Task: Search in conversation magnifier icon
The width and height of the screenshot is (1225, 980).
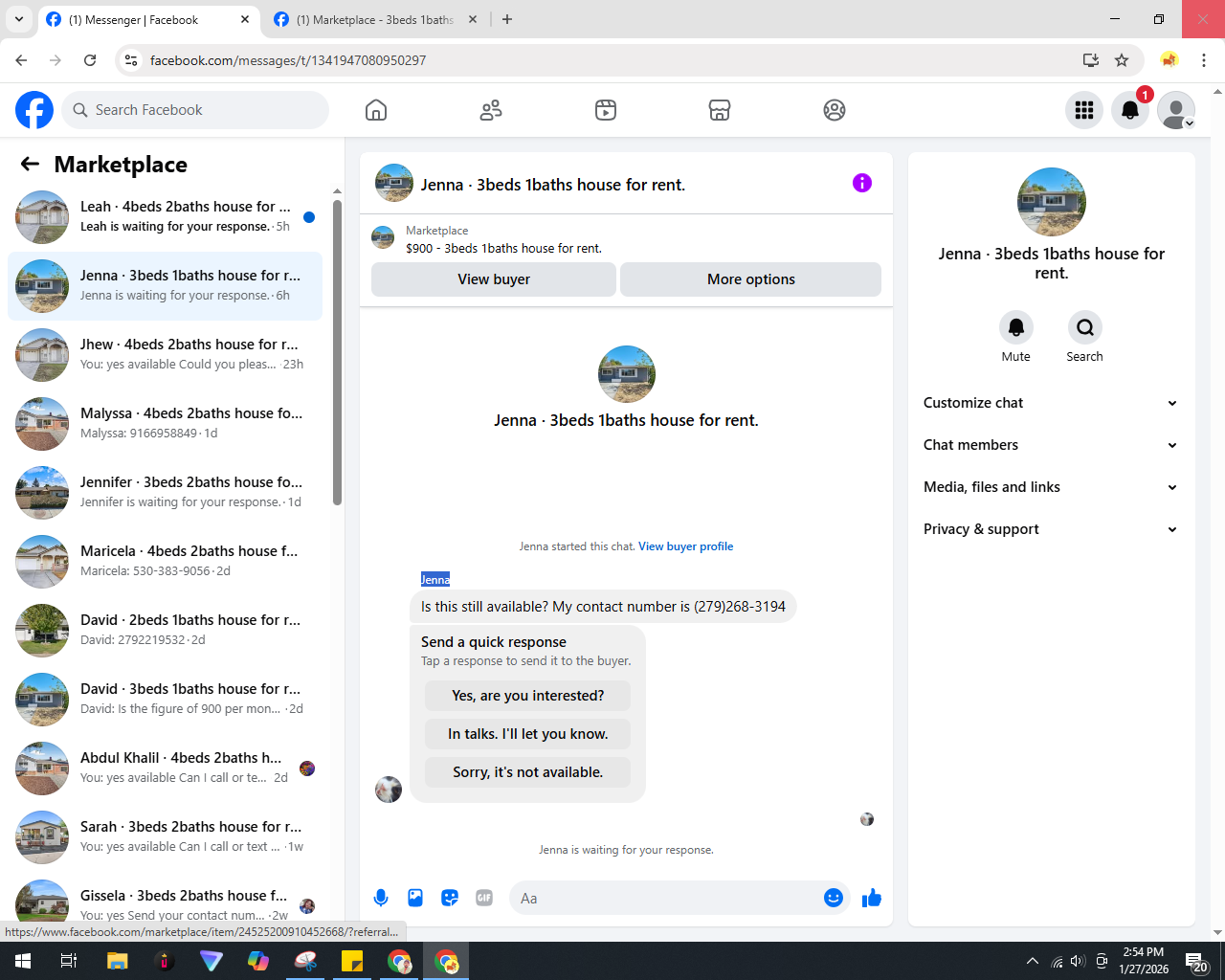Action: [1085, 327]
